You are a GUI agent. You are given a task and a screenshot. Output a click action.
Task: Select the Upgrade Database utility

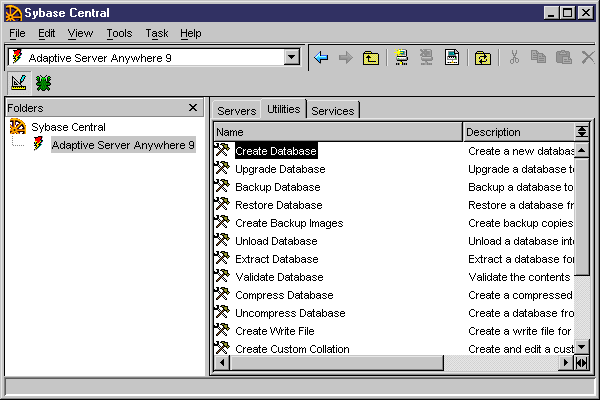(280, 169)
